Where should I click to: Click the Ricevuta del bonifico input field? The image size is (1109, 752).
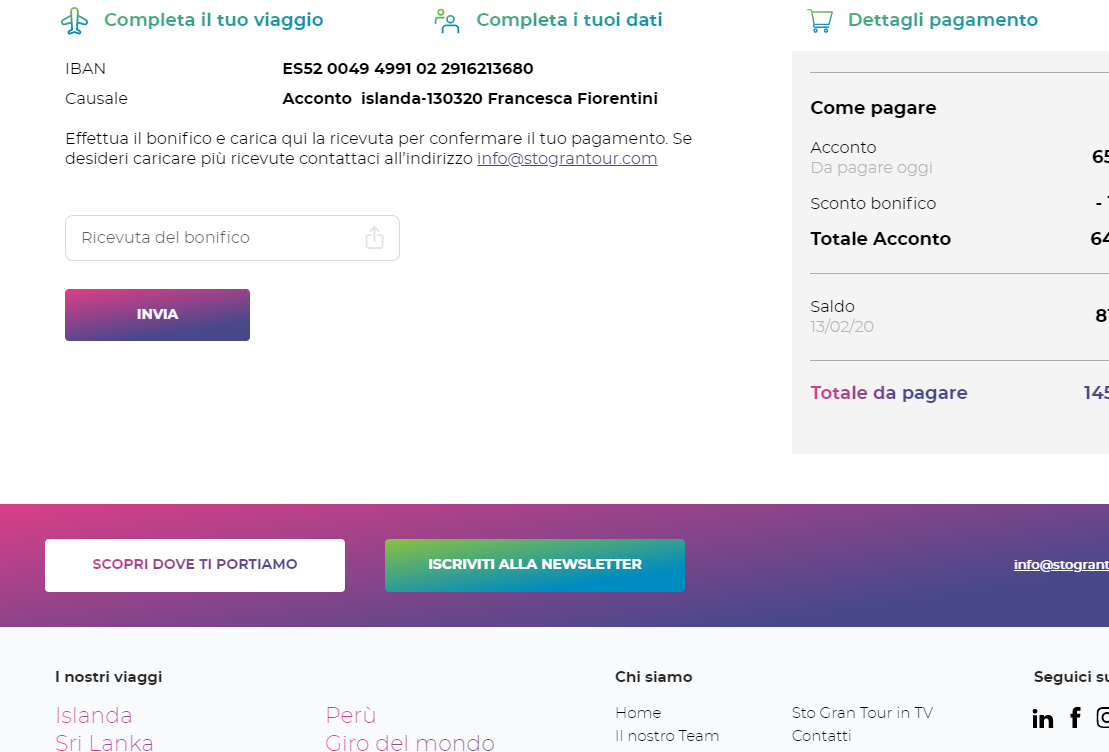[232, 238]
